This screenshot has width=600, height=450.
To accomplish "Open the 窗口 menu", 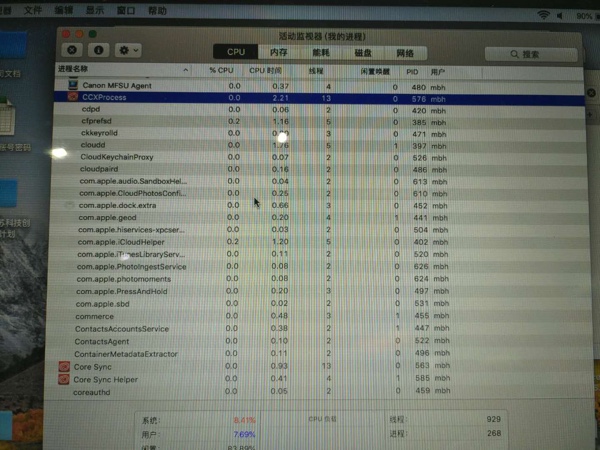I will click(126, 10).
